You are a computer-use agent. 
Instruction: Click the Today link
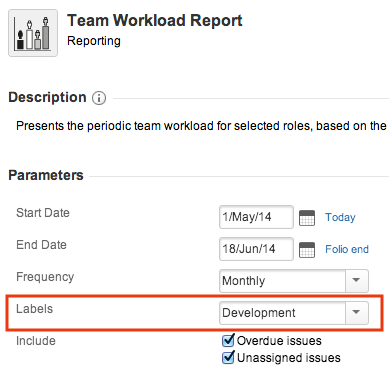[340, 217]
